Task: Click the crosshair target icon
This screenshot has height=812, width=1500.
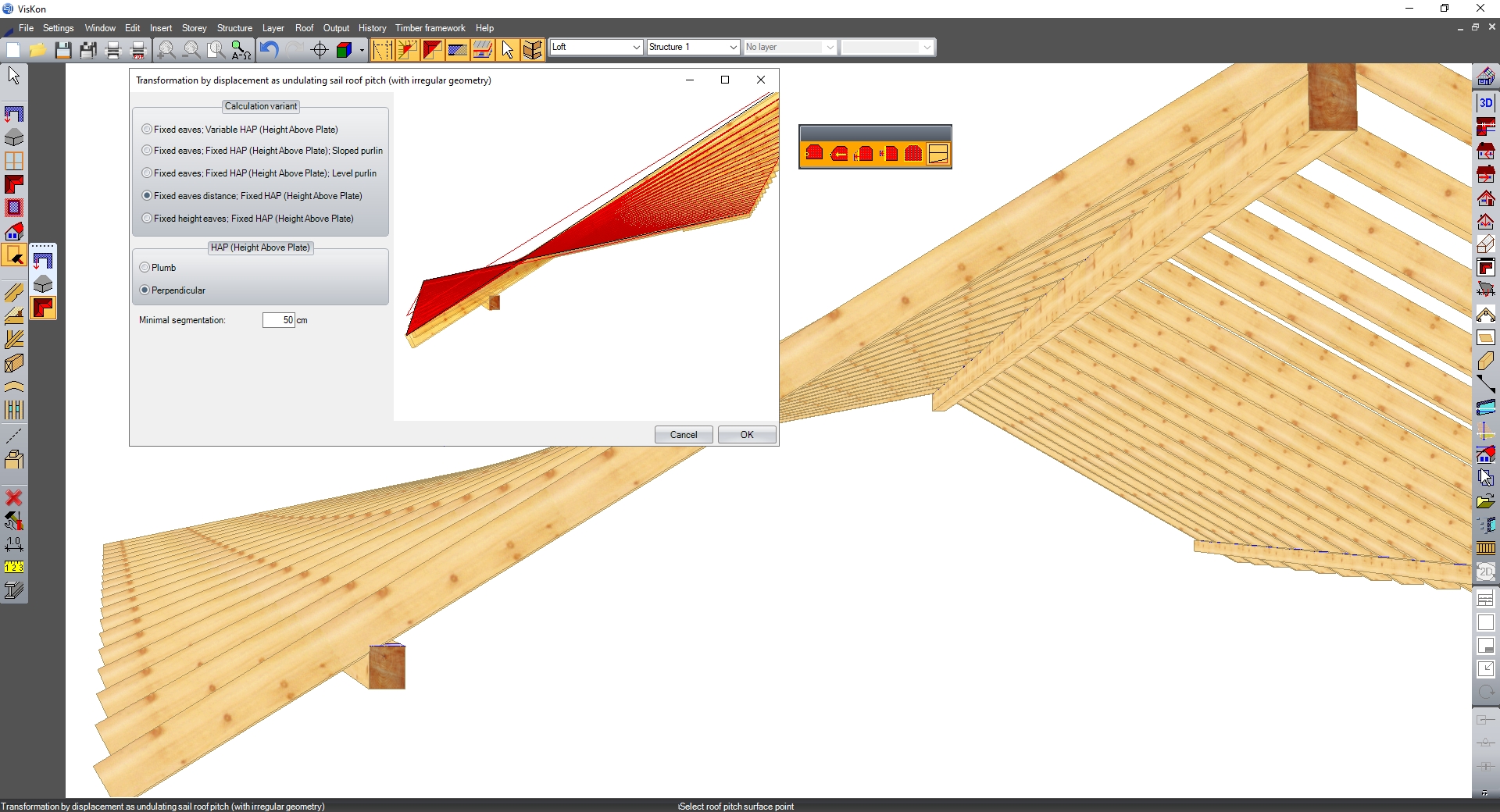Action: tap(319, 51)
